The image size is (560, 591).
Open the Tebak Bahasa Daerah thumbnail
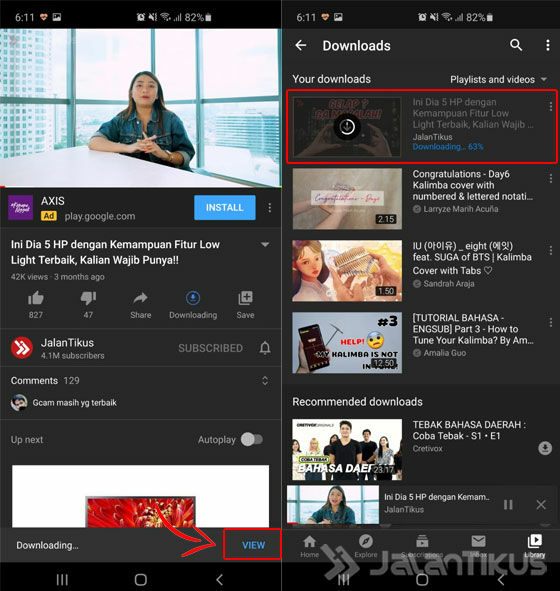(347, 449)
